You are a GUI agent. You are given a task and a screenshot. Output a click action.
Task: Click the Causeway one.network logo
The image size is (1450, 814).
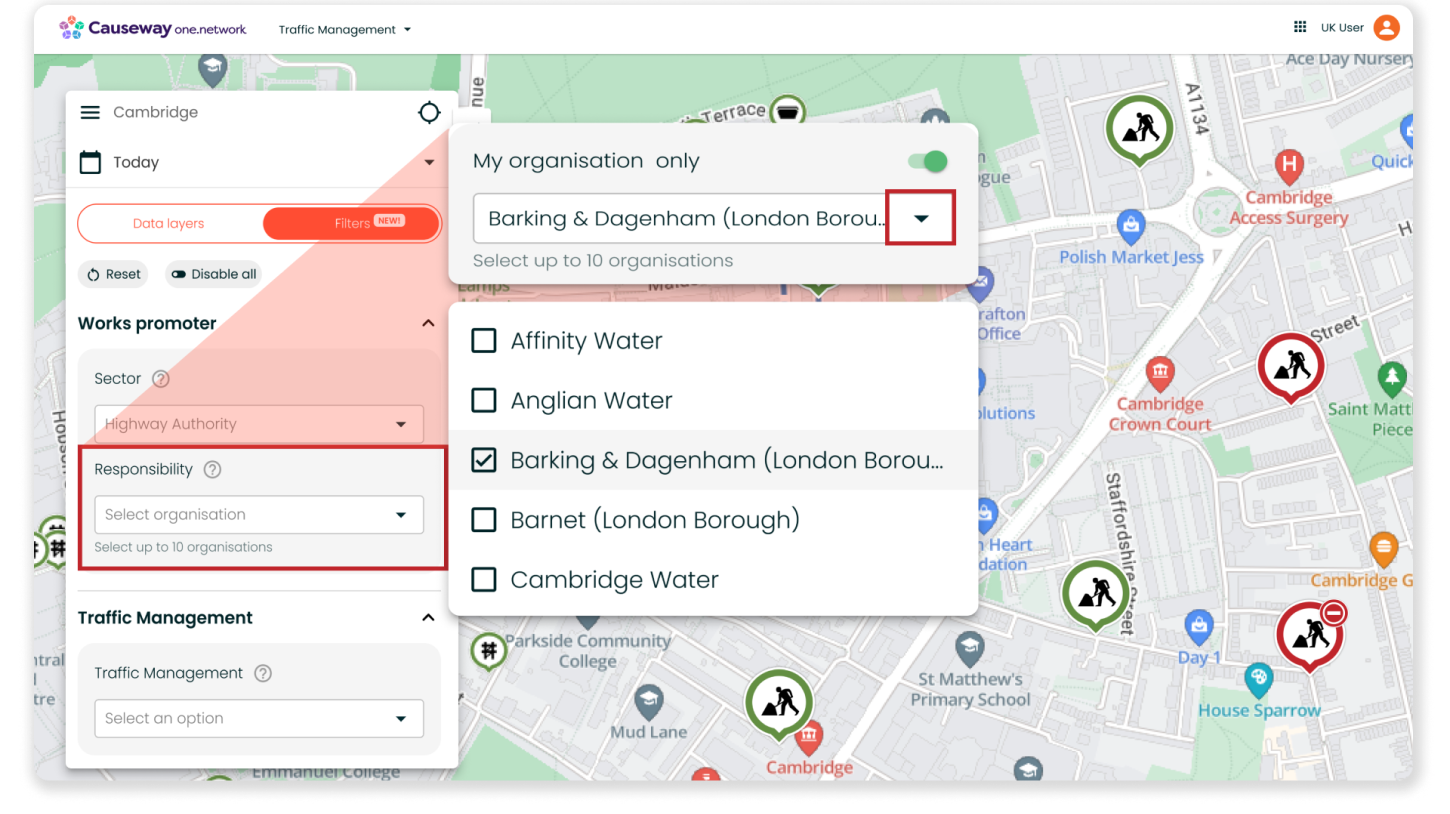coord(153,28)
